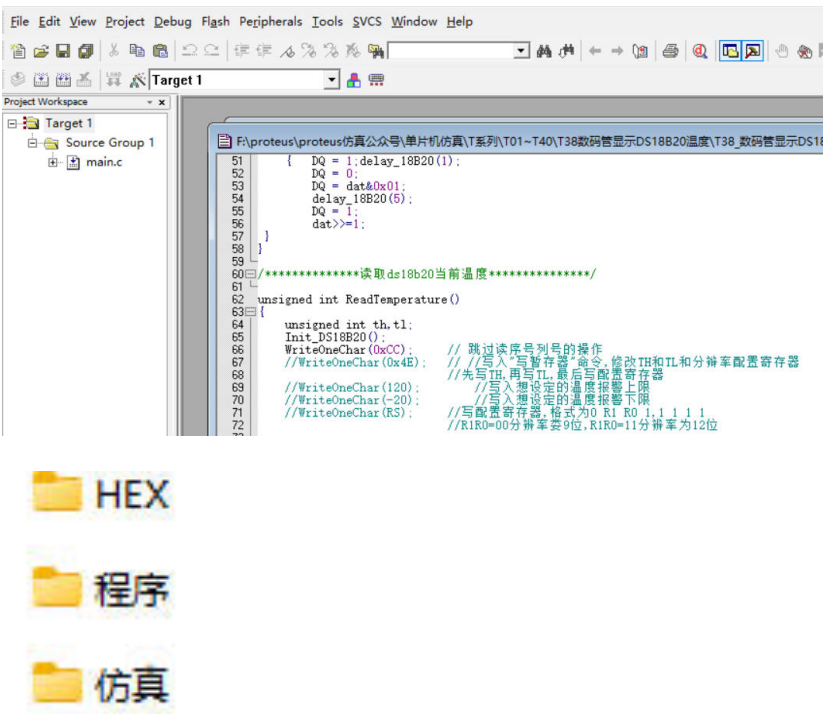
Task: Navigate backward with the left arrow icon
Action: (x=595, y=51)
